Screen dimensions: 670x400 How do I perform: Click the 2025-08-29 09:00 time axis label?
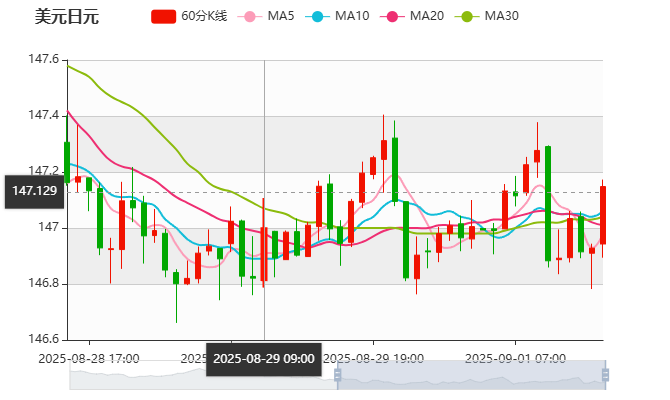(x=264, y=358)
